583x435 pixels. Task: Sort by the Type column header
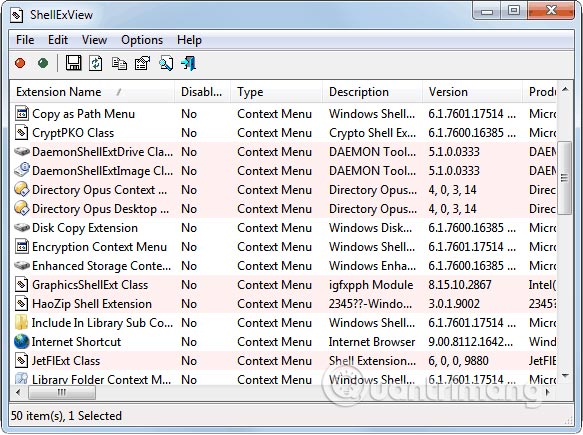(276, 92)
